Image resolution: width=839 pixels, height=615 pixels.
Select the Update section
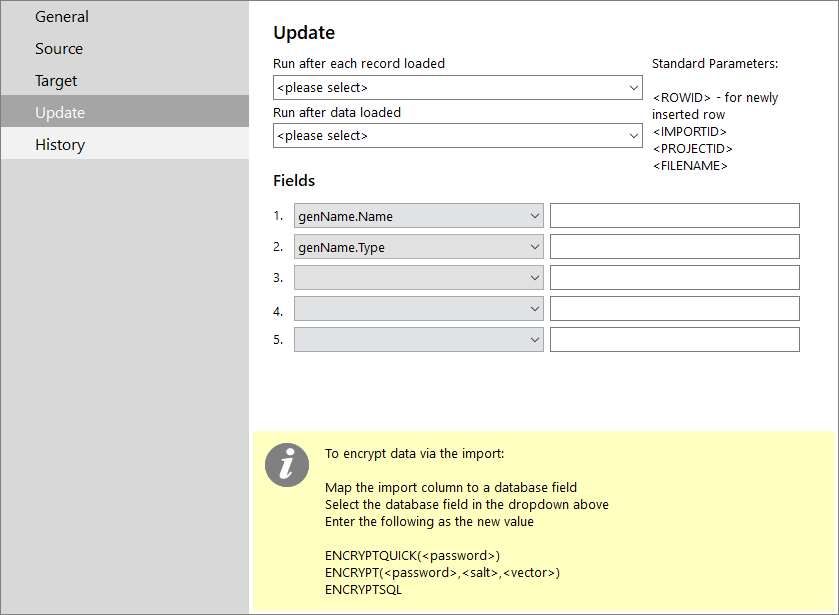pos(125,112)
